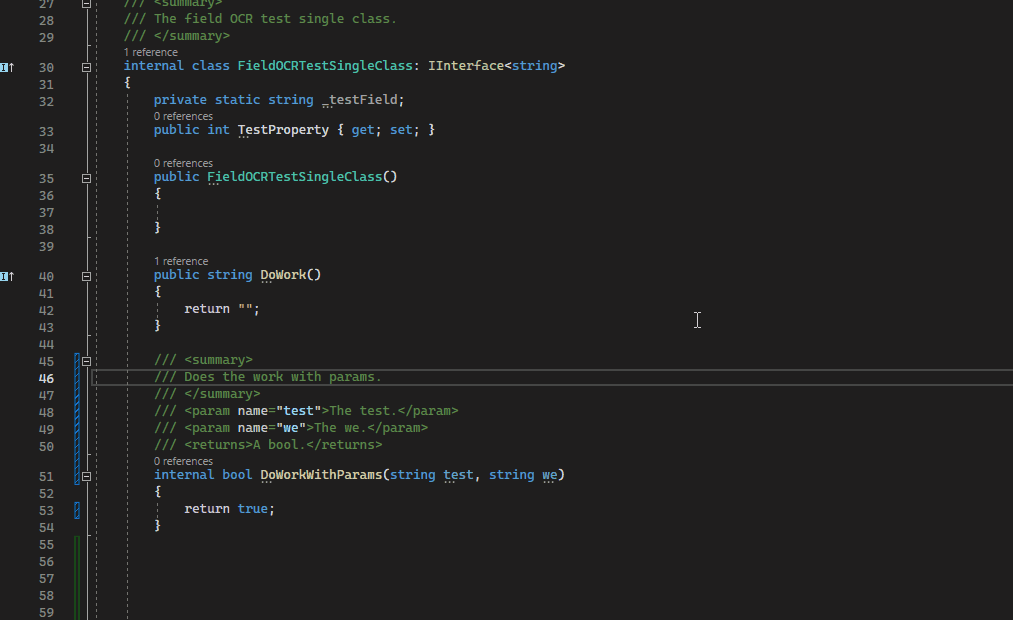
Task: Click the opening brace on line 31
Action: [127, 83]
